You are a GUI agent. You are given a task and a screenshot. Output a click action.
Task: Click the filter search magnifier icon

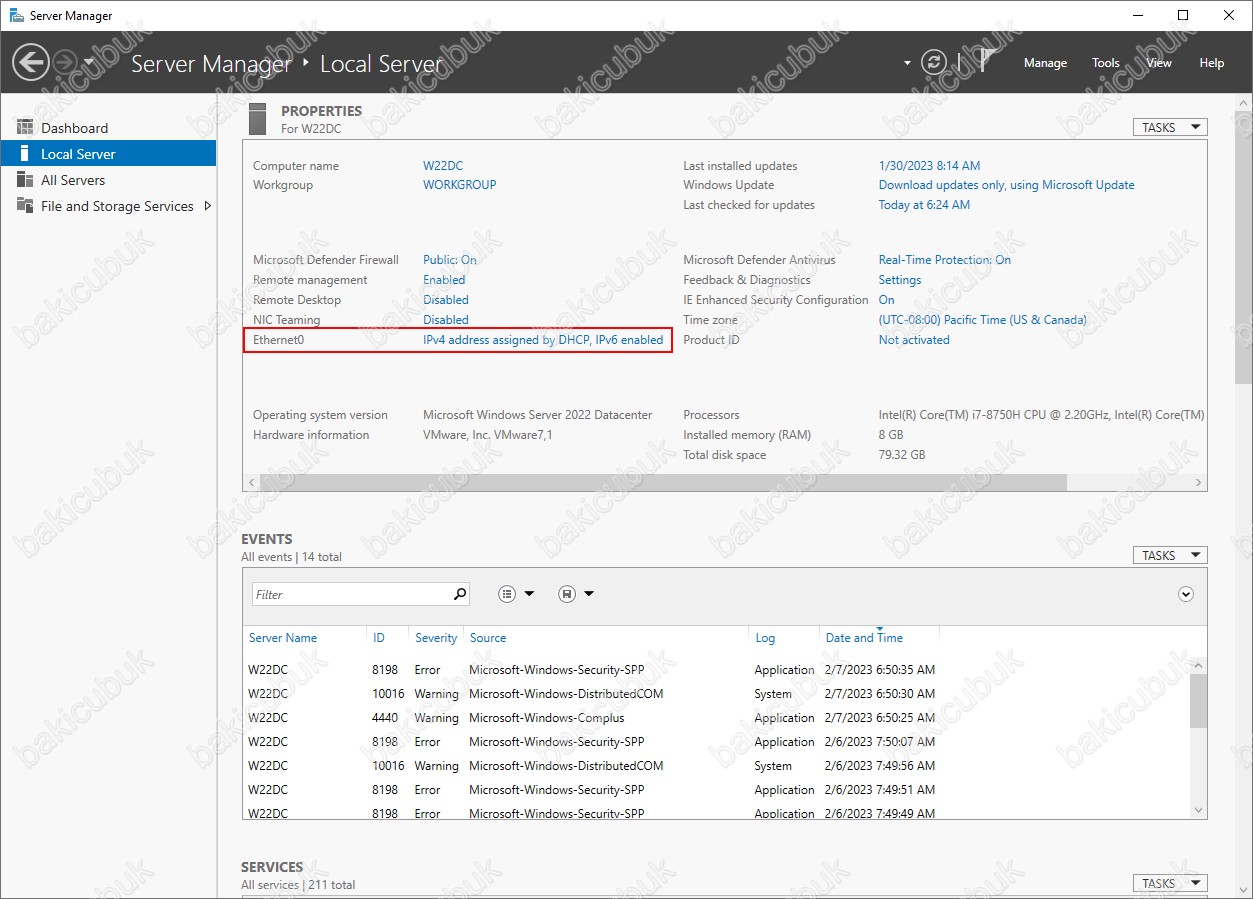click(459, 594)
